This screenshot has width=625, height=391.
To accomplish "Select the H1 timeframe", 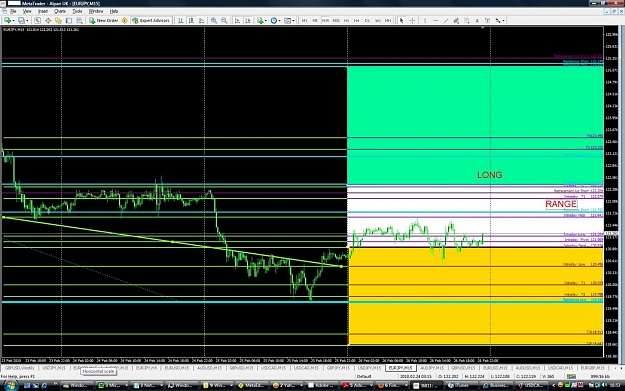I will tap(346, 20).
